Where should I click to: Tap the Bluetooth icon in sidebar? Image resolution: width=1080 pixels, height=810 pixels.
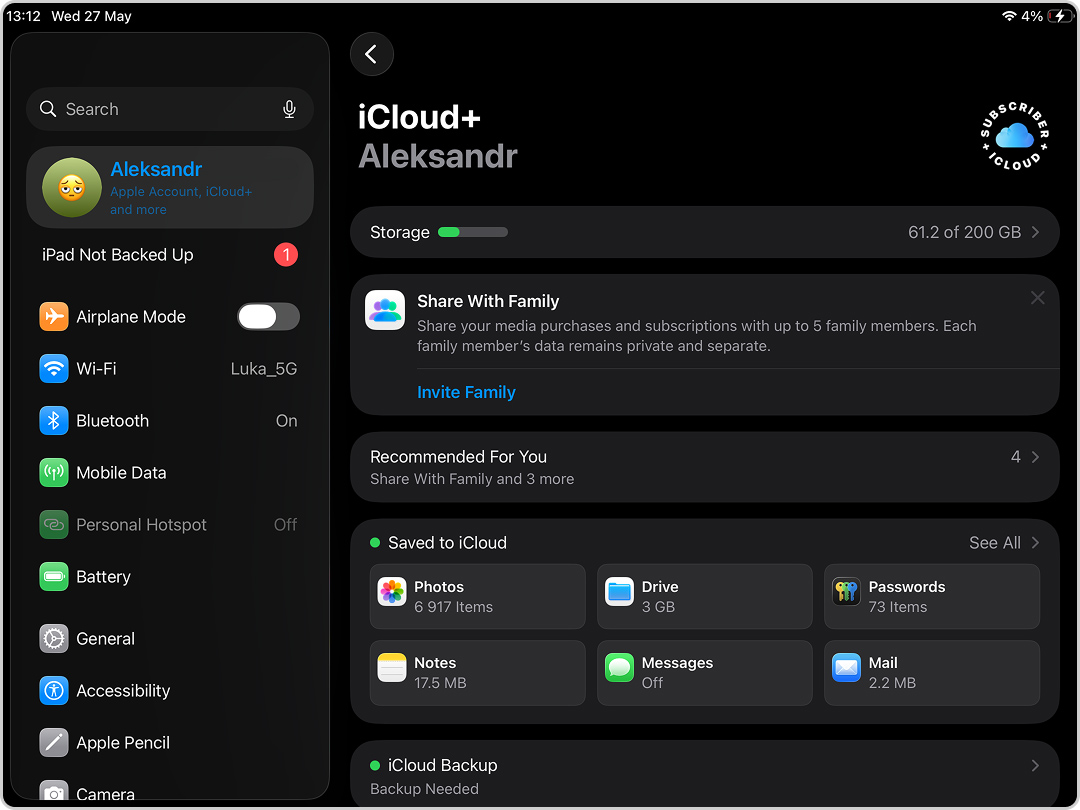tap(54, 421)
